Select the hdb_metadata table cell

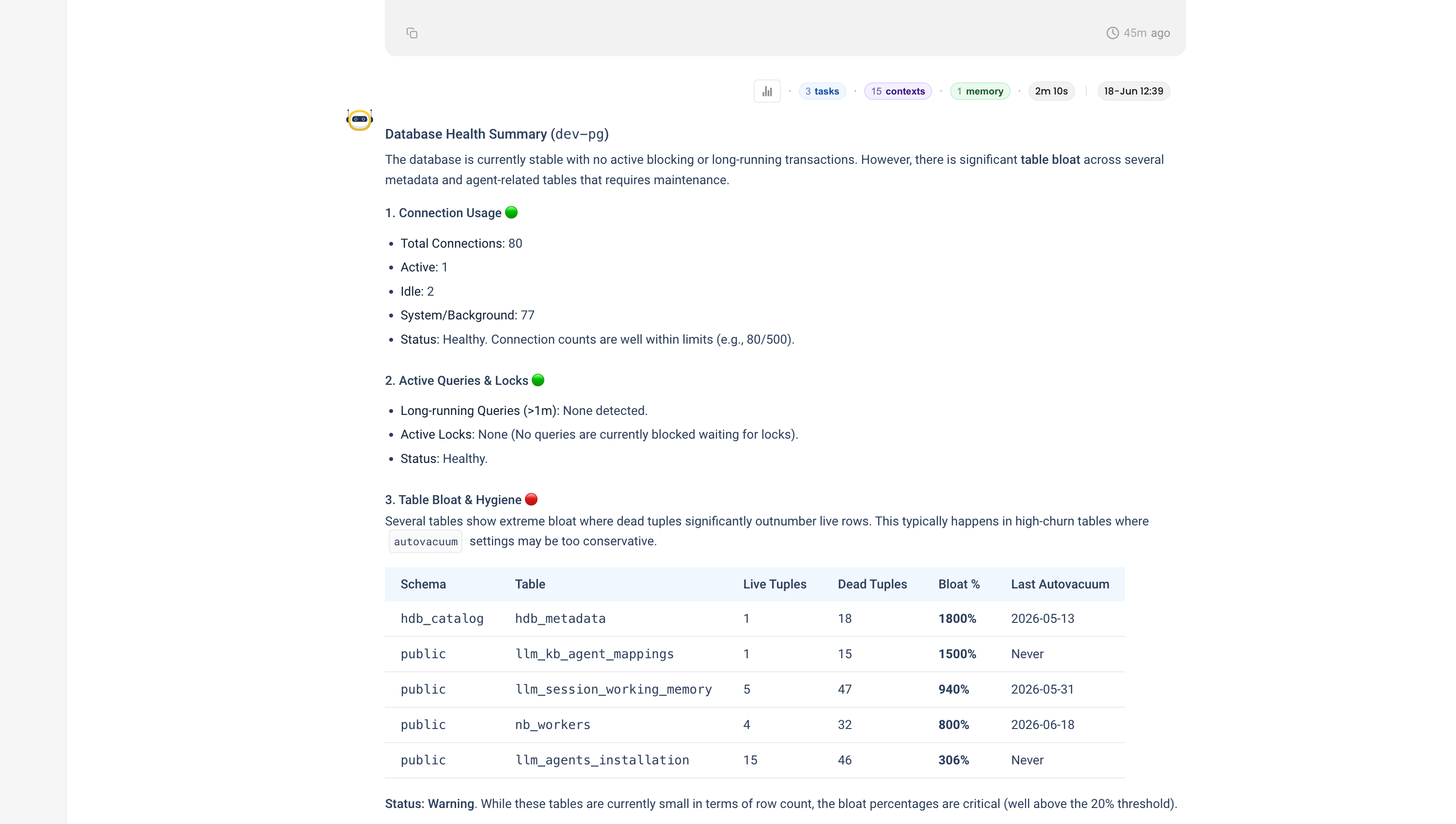click(x=560, y=618)
